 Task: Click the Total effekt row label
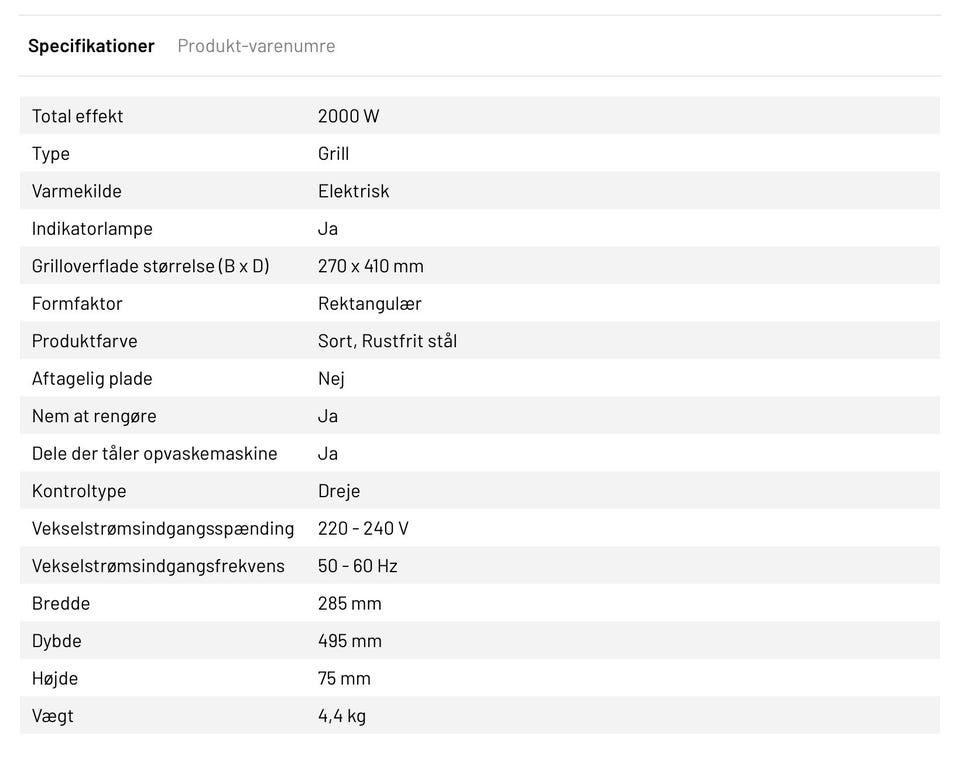coord(78,116)
